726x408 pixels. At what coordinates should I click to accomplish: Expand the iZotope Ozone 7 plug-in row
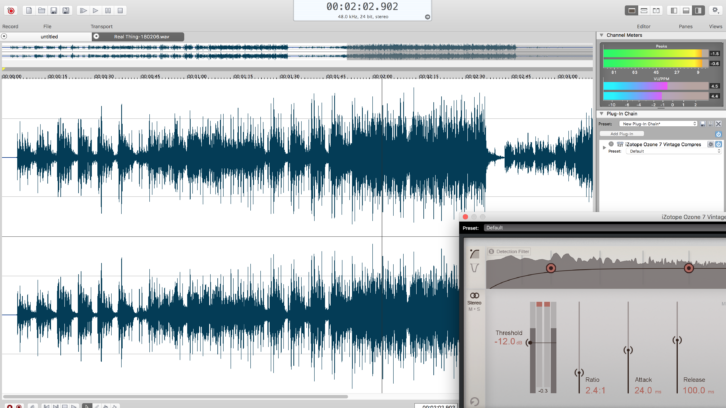(604, 148)
